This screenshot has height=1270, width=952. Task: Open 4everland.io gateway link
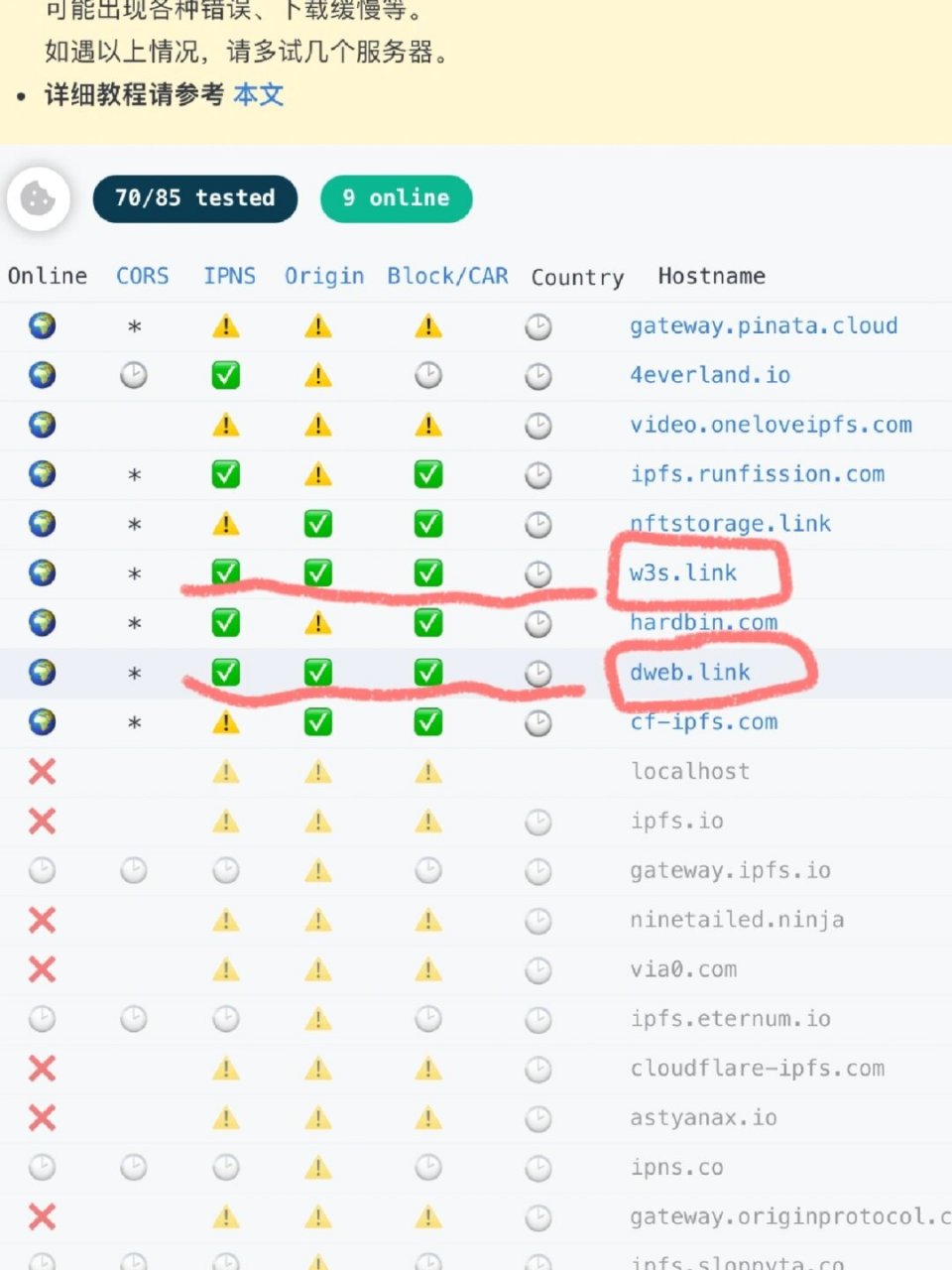pos(710,375)
